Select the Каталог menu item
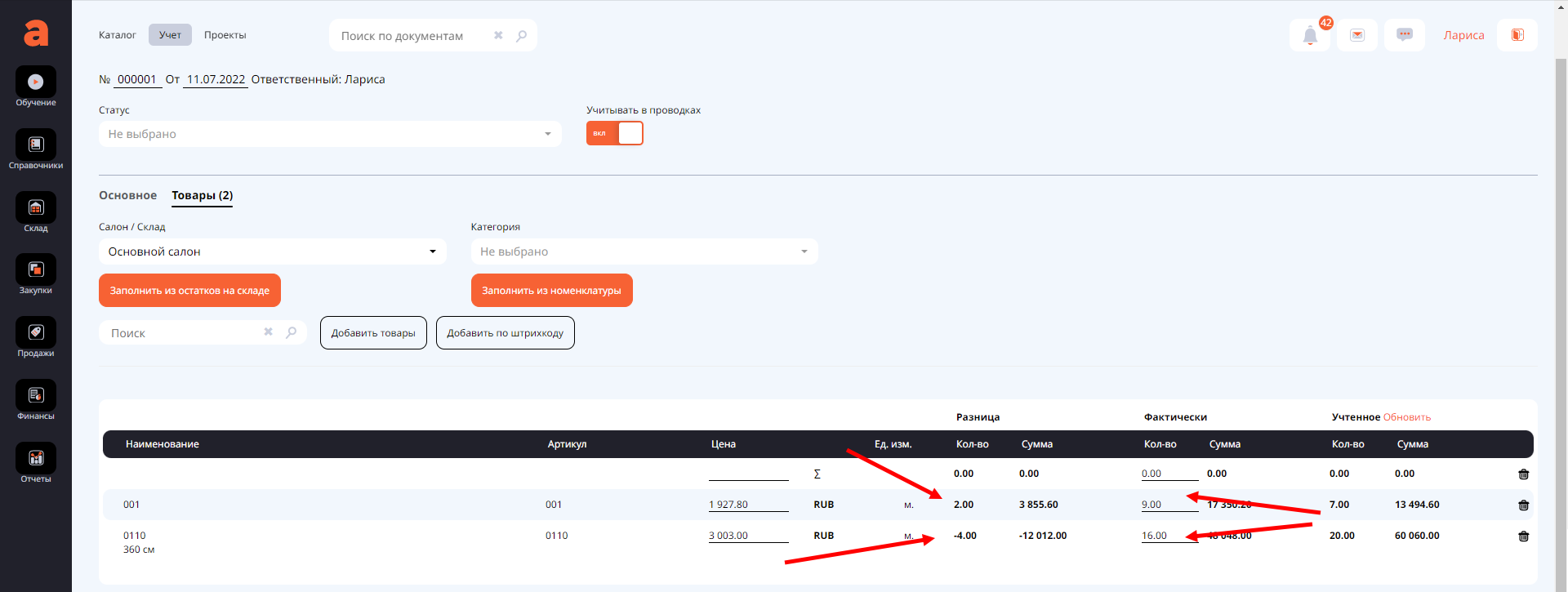This screenshot has width=1568, height=592. pos(117,35)
